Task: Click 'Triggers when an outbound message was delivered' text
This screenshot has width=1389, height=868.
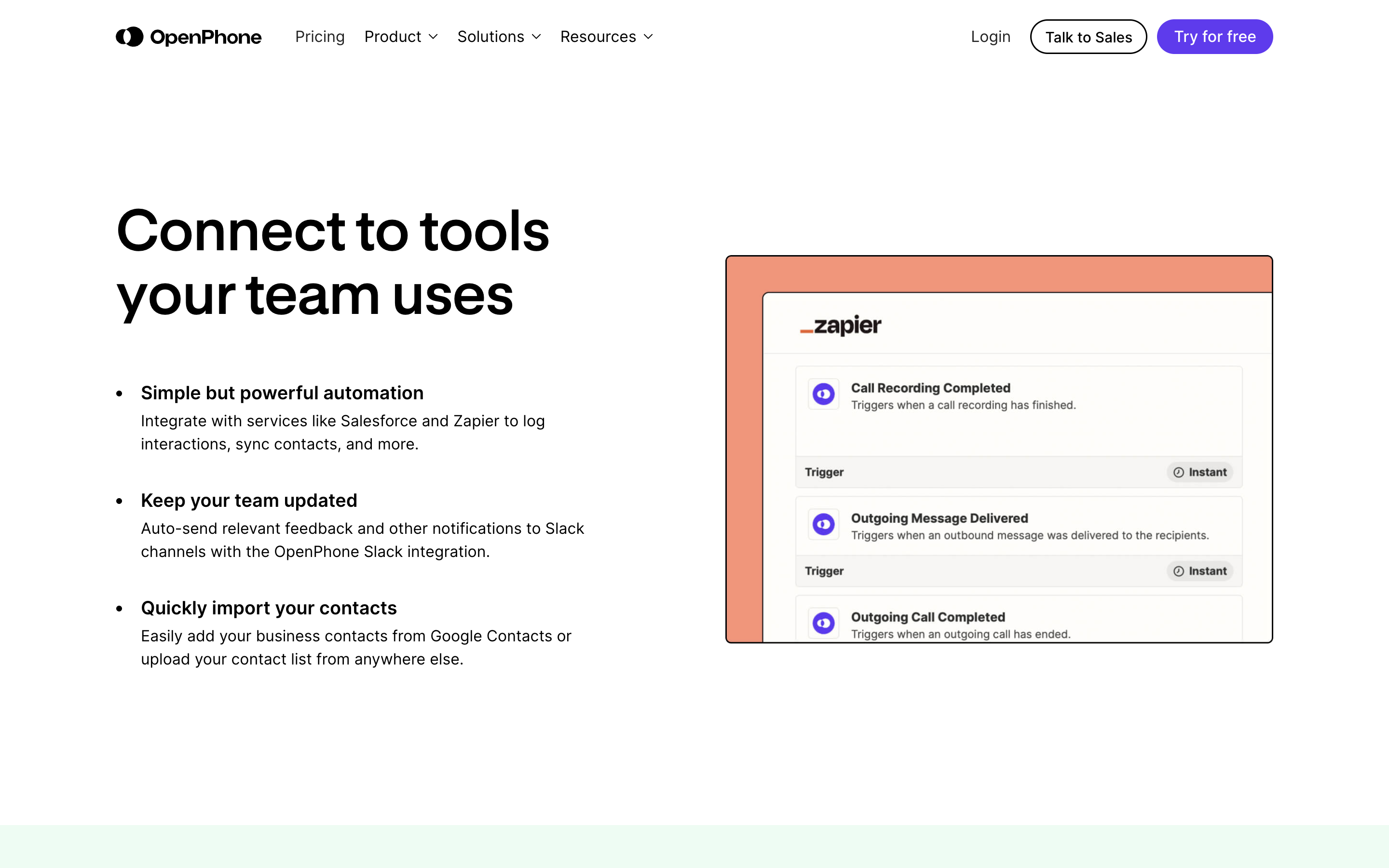Action: (1030, 536)
